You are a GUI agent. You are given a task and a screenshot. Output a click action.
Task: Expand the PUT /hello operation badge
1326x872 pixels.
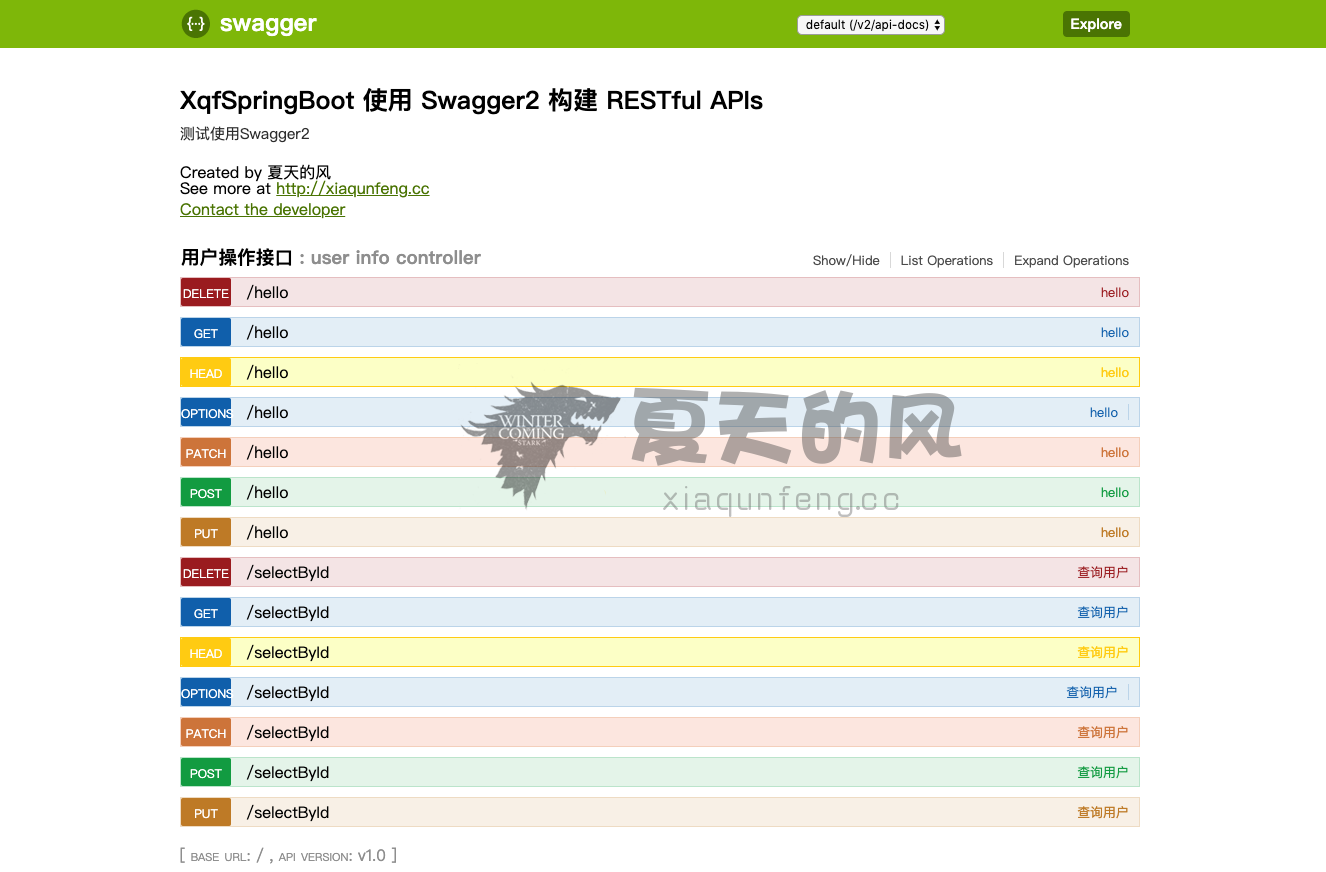point(206,533)
